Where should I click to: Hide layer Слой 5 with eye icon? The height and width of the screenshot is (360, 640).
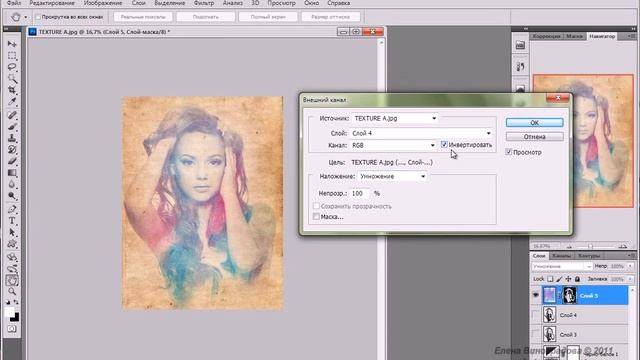click(x=536, y=295)
